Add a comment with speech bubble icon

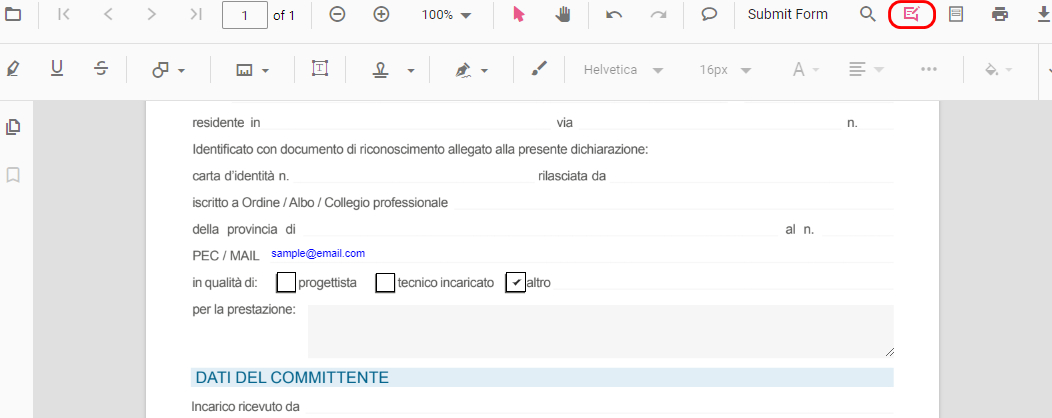(709, 14)
